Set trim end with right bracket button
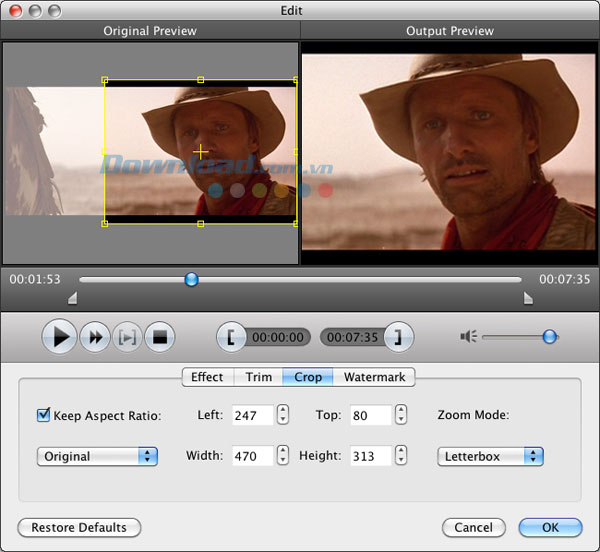600x552 pixels. pos(399,337)
